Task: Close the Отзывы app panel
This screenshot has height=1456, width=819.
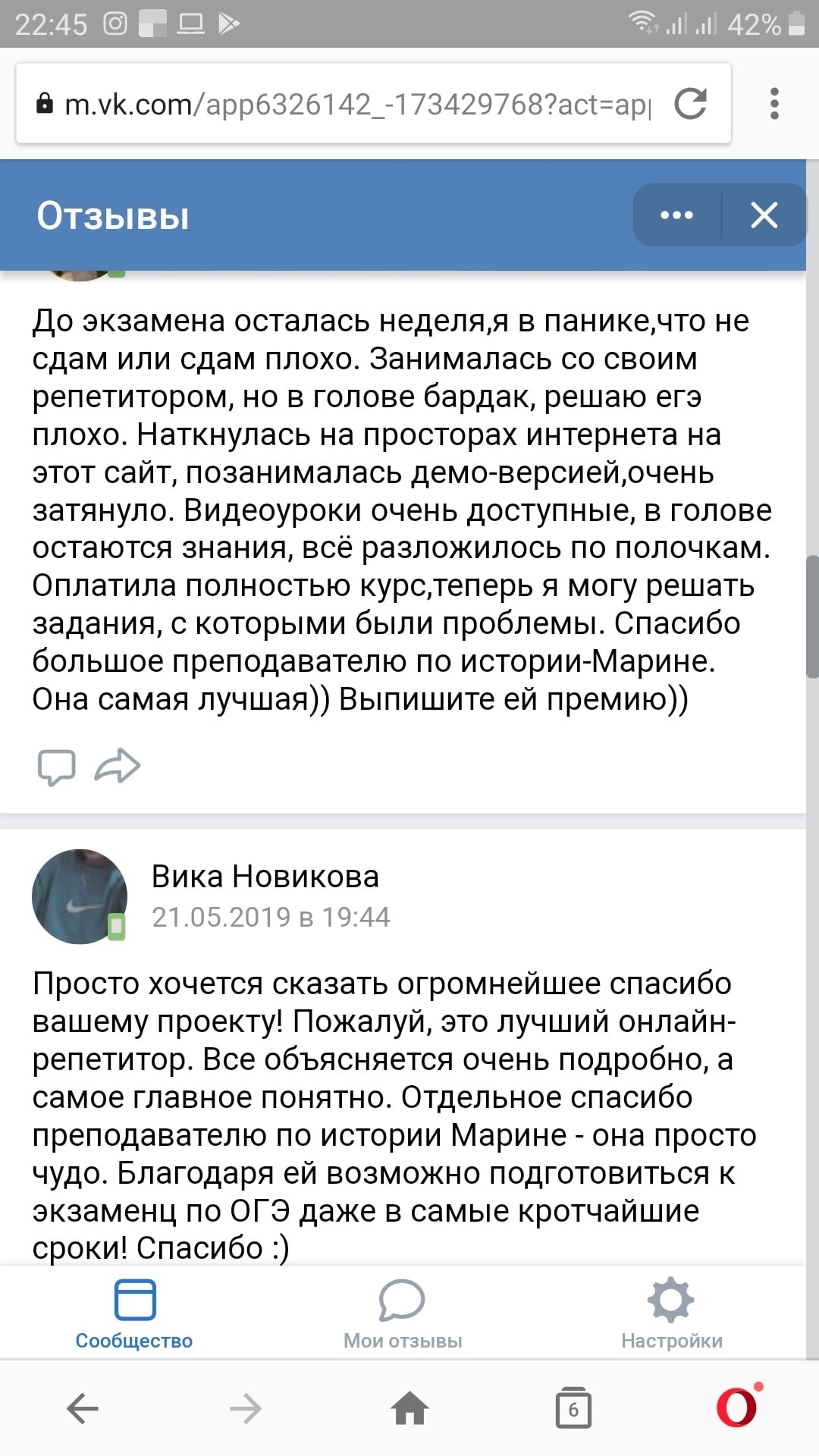Action: point(764,215)
